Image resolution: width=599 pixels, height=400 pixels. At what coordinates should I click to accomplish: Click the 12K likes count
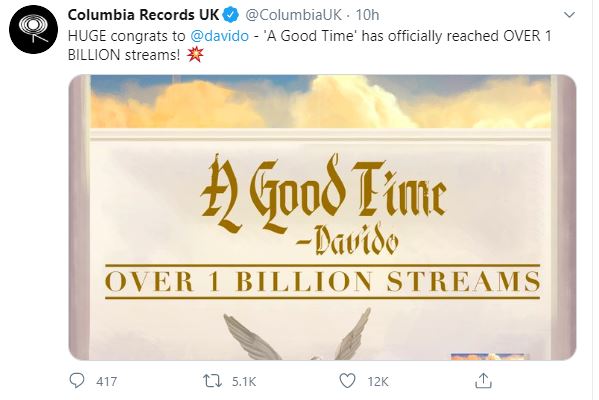[x=378, y=381]
